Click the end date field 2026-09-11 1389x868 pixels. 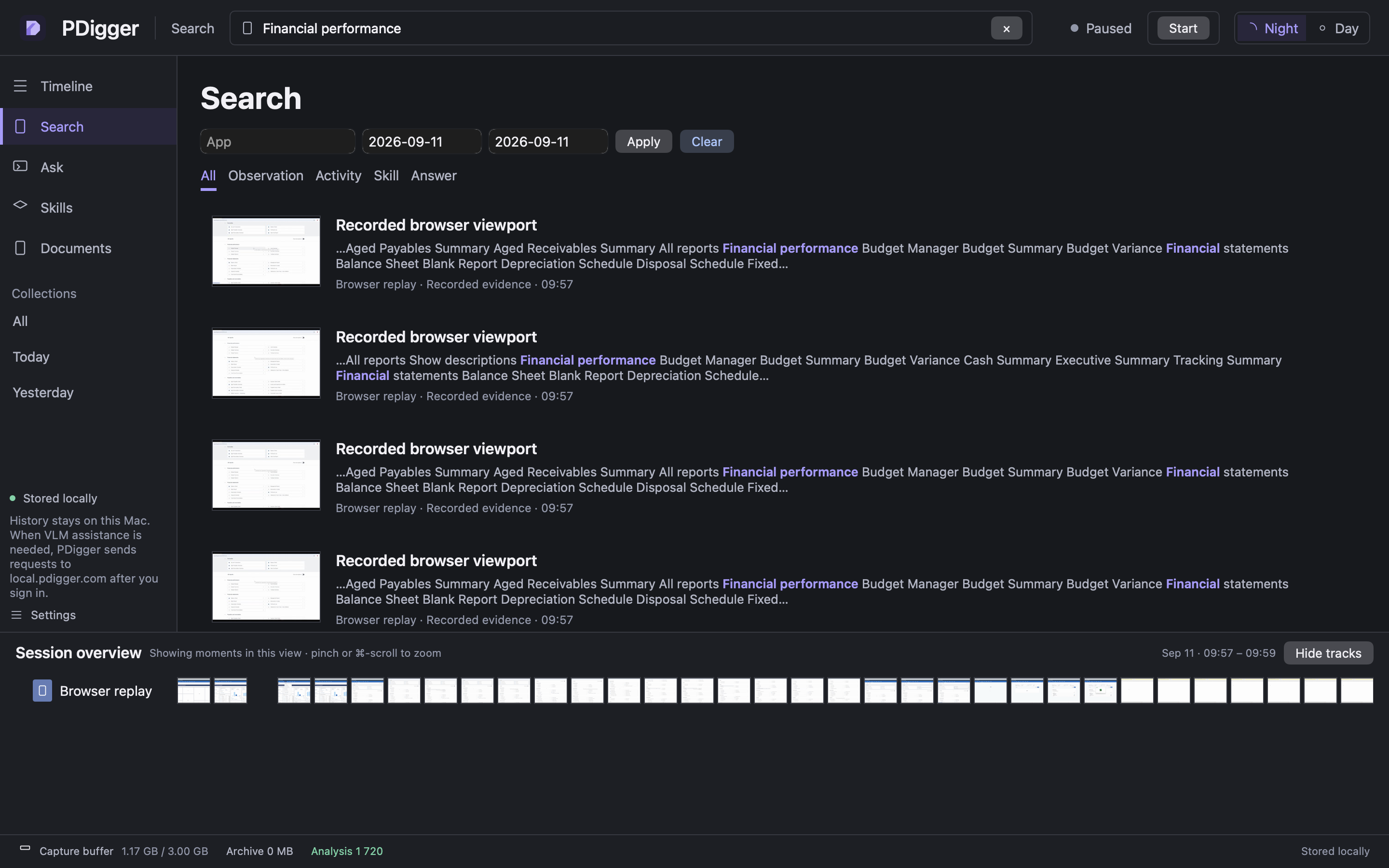(x=548, y=141)
